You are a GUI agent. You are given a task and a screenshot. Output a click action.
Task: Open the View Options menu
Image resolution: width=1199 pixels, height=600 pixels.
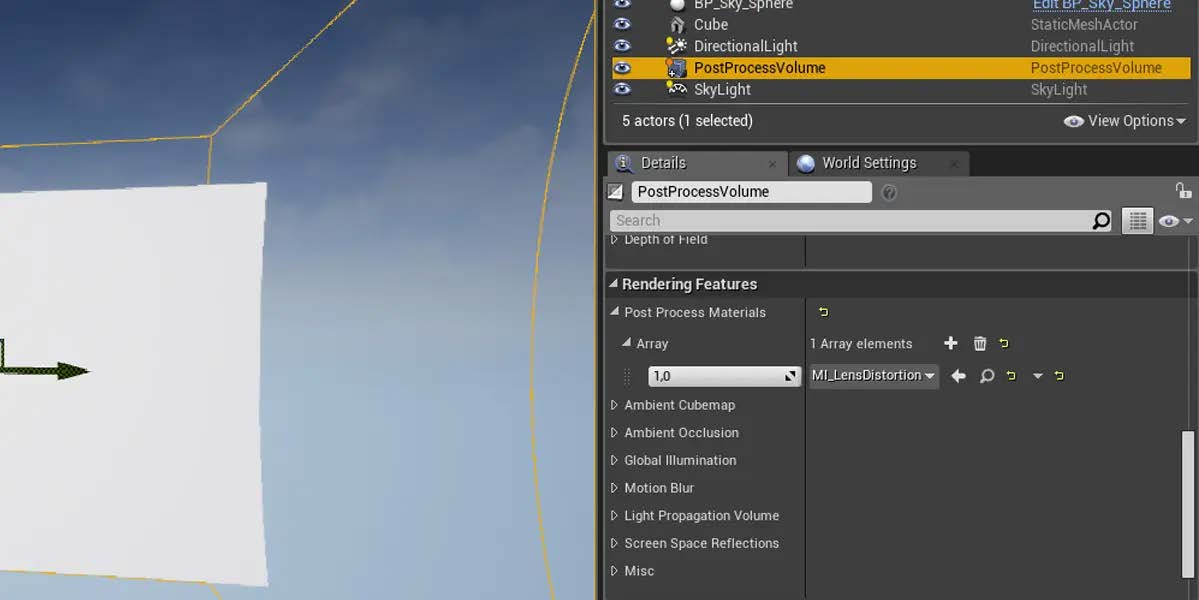[x=1125, y=121]
